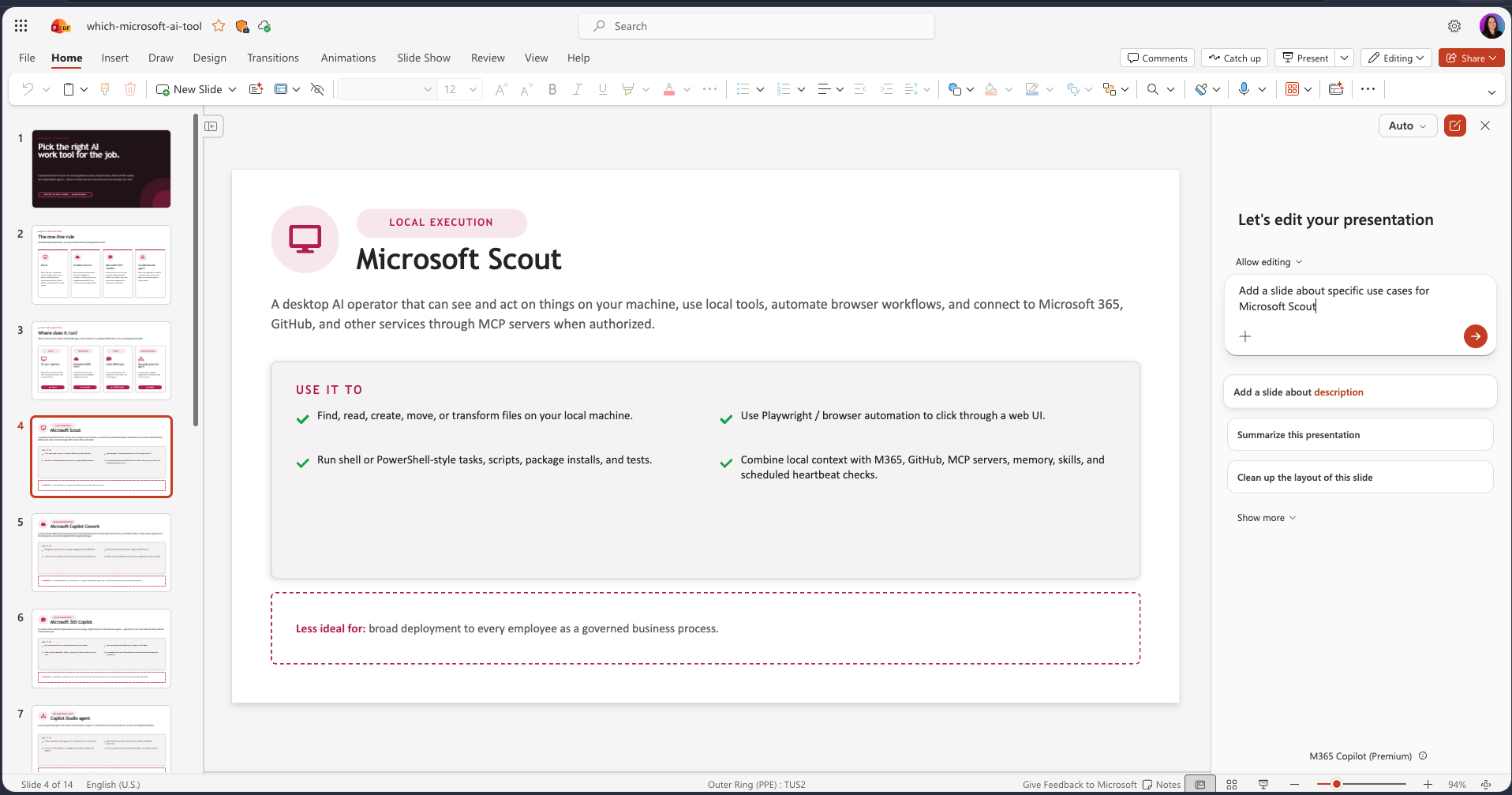Switch to the Transitions tab
The height and width of the screenshot is (795, 1512).
pyautogui.click(x=273, y=58)
